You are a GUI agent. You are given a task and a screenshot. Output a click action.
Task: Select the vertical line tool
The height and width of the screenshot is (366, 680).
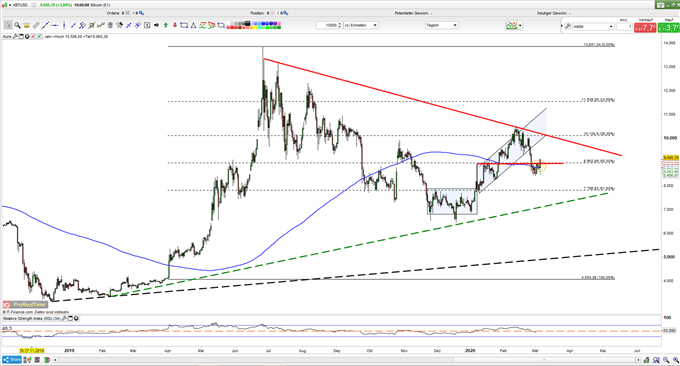click(x=64, y=25)
